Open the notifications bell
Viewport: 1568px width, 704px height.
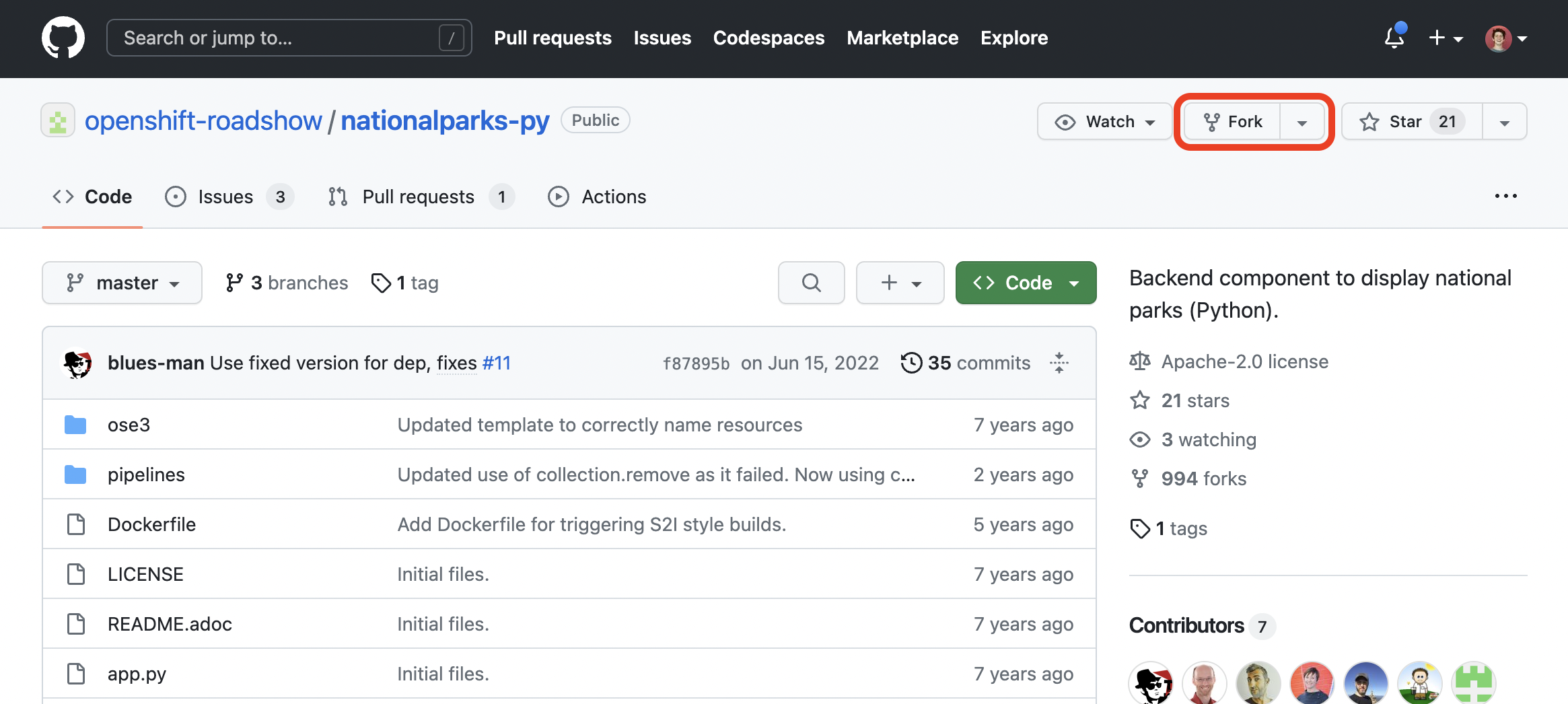[1394, 38]
